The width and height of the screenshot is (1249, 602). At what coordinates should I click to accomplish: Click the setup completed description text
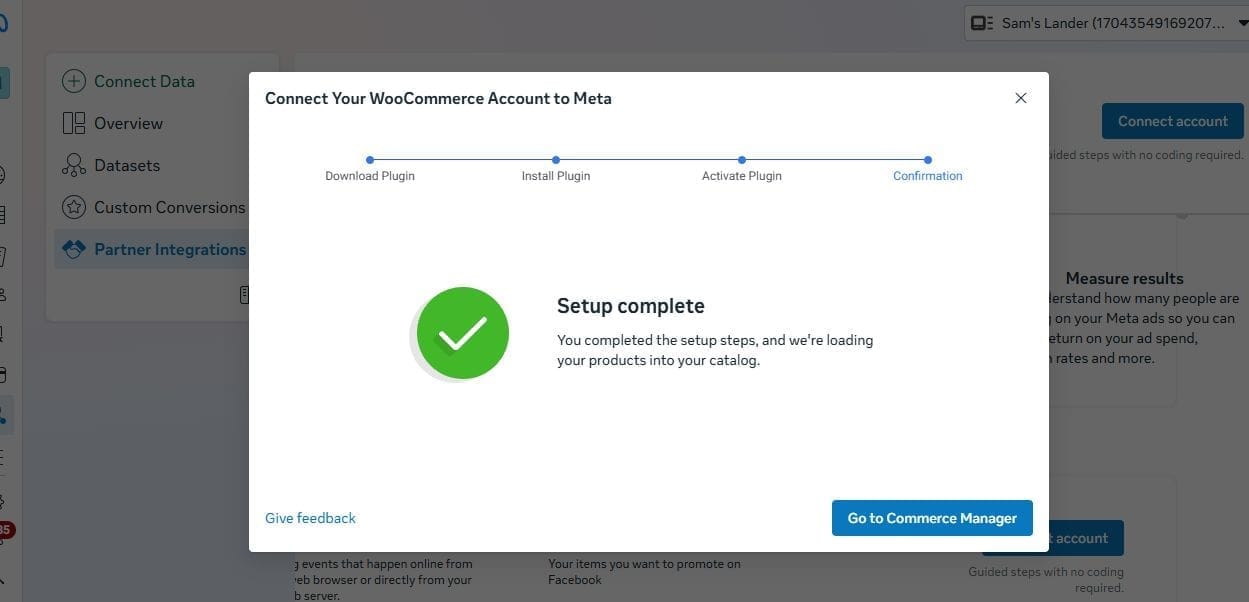(715, 350)
